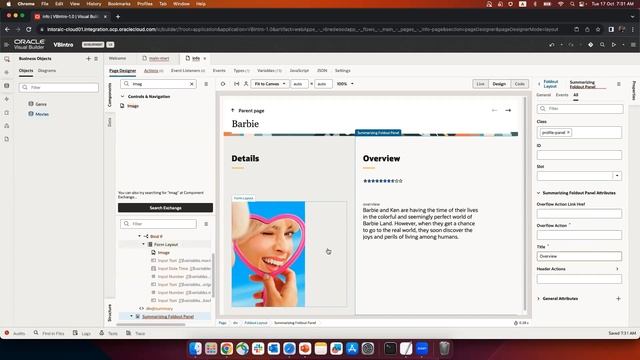The image size is (640, 360).
Task: Switch to the Page Designer tab
Action: pos(122,71)
